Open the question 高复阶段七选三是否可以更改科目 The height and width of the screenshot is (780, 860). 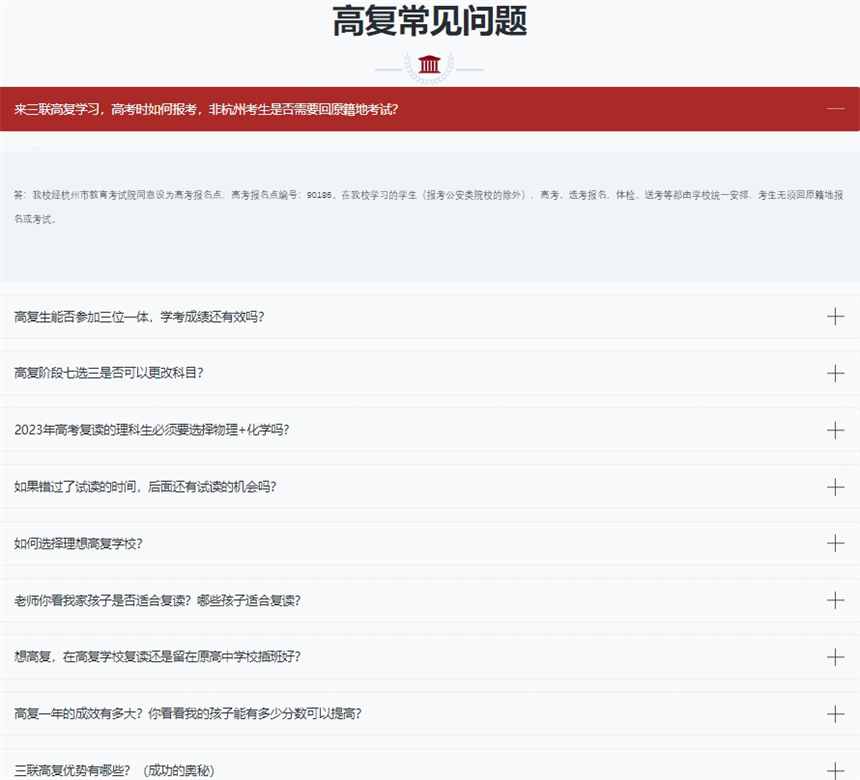109,374
